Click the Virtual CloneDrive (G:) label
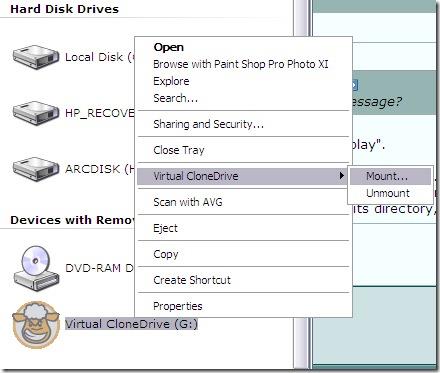440x373 pixels. 131,324
